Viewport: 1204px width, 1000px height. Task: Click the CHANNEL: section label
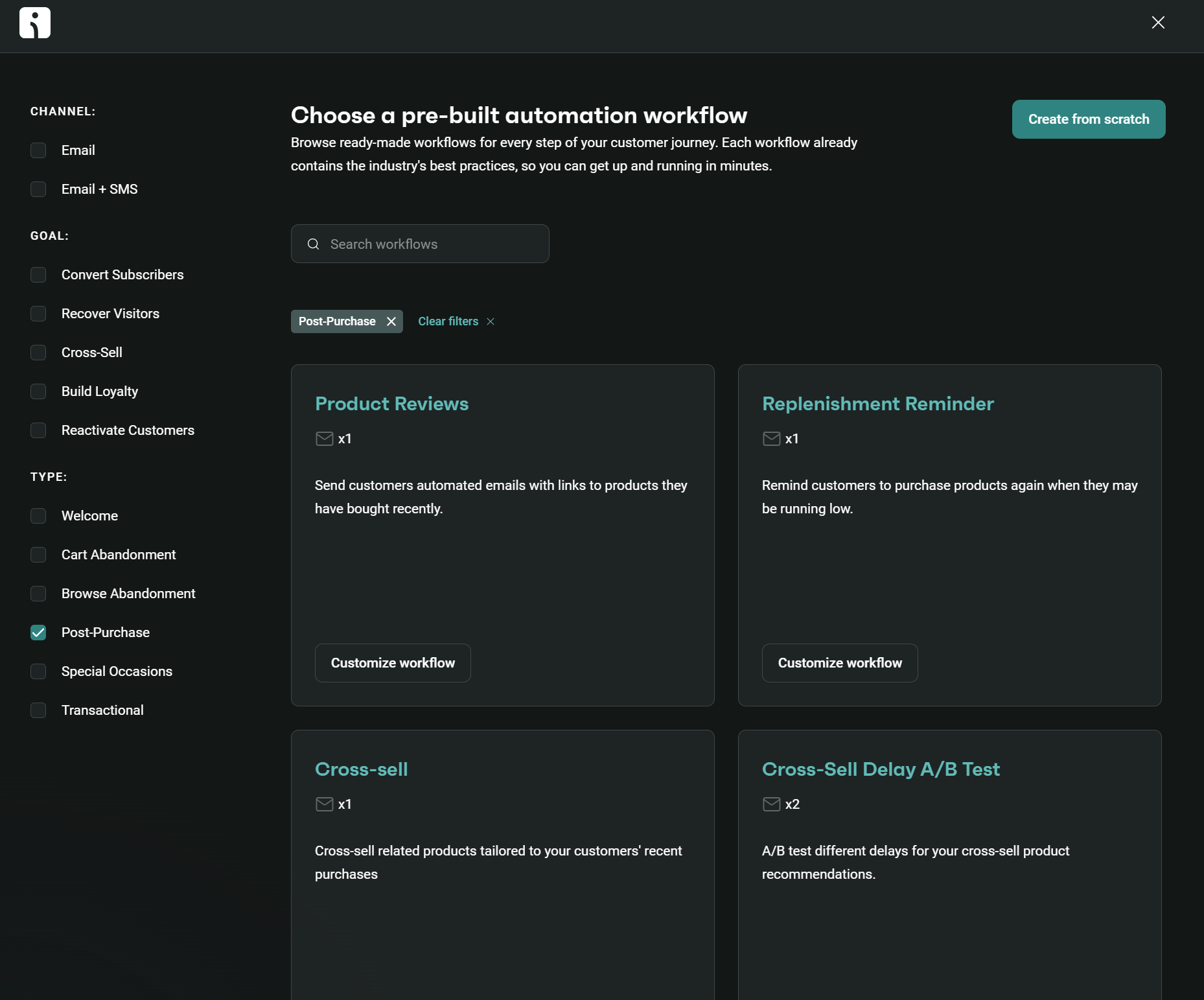(x=63, y=111)
